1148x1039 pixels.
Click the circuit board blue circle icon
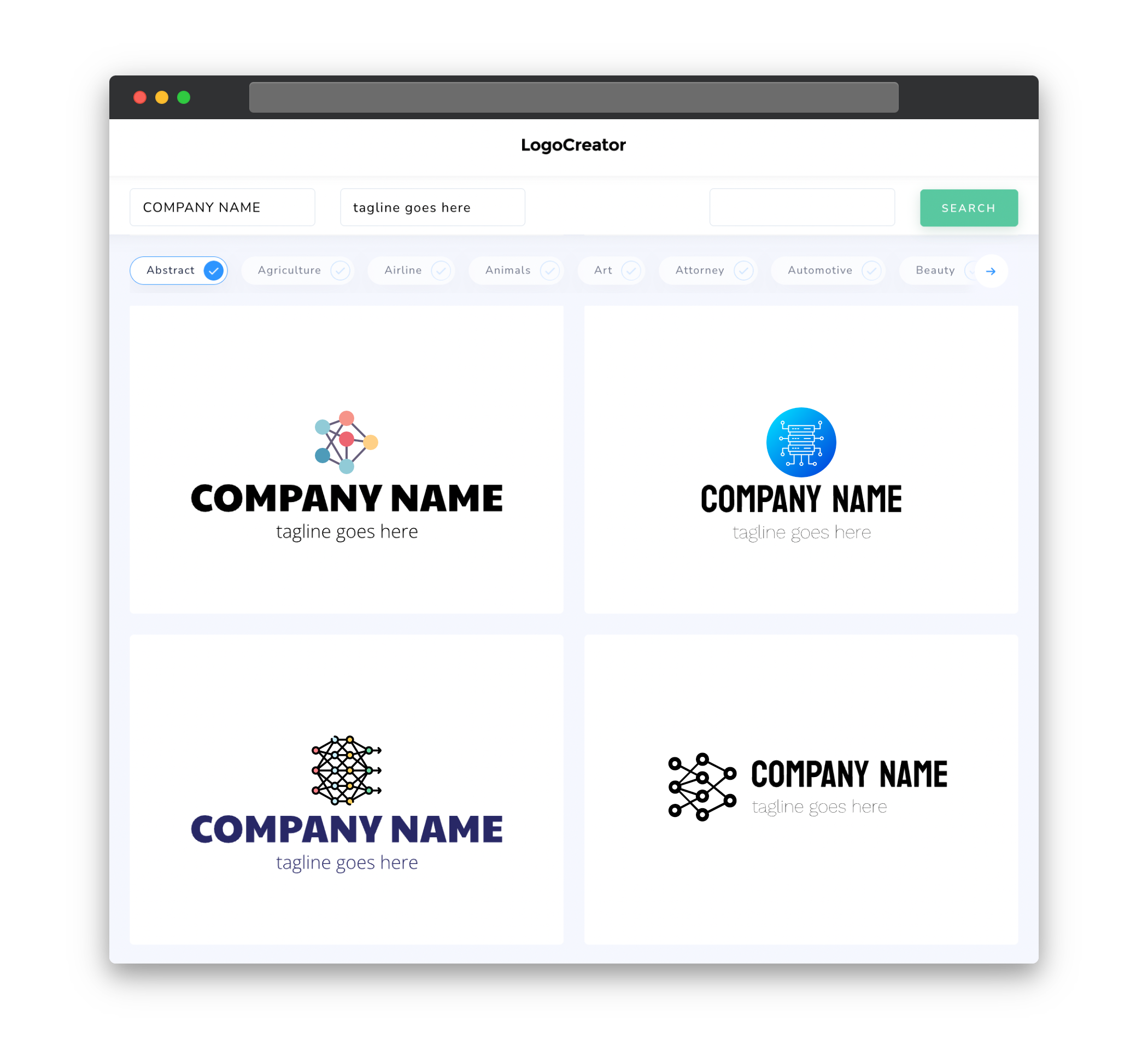pos(800,440)
